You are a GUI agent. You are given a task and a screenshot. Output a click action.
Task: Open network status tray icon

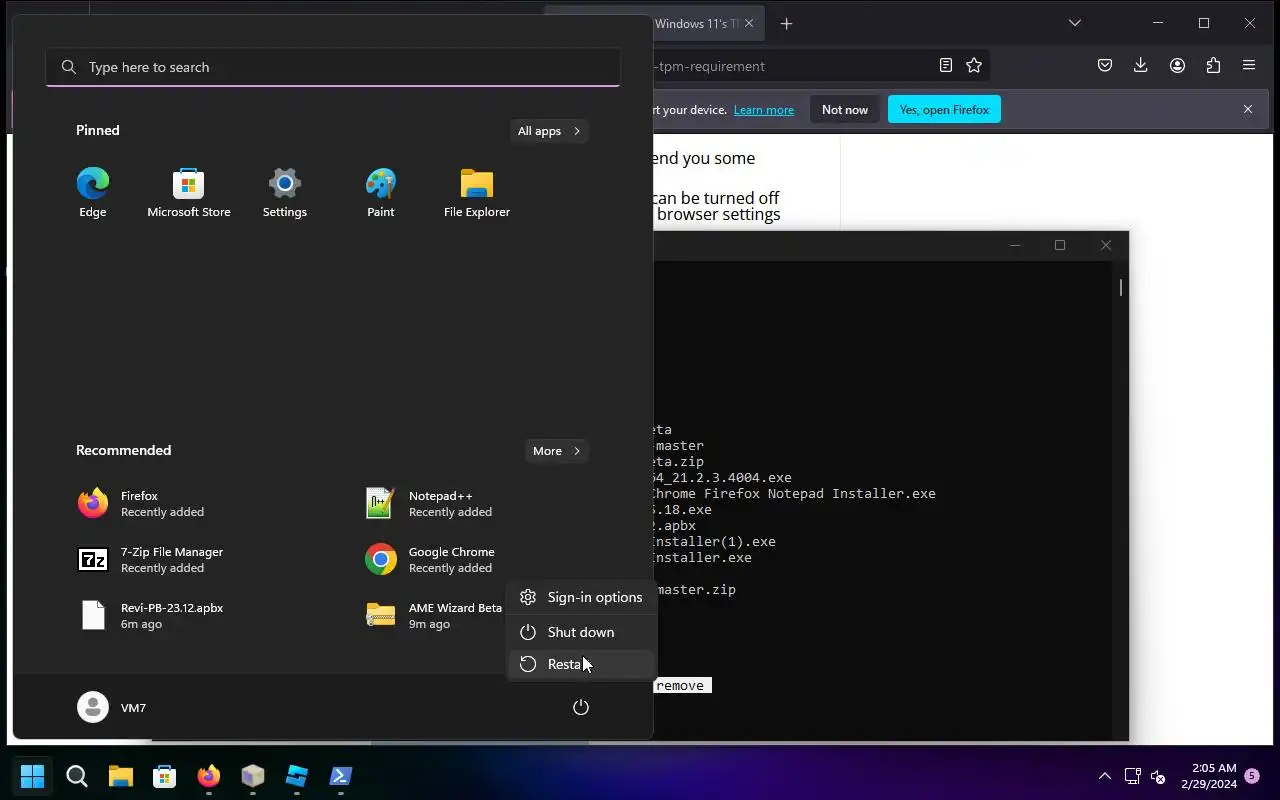pyautogui.click(x=1132, y=776)
